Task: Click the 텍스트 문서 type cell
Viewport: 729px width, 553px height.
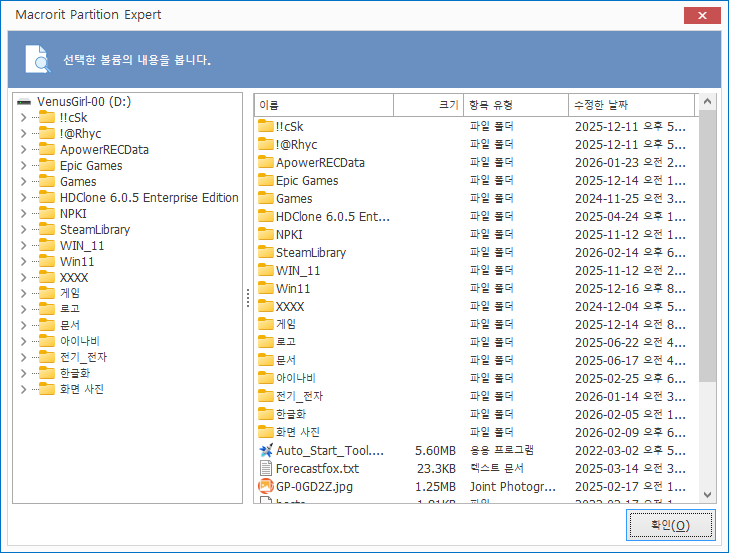Action: 497,468
